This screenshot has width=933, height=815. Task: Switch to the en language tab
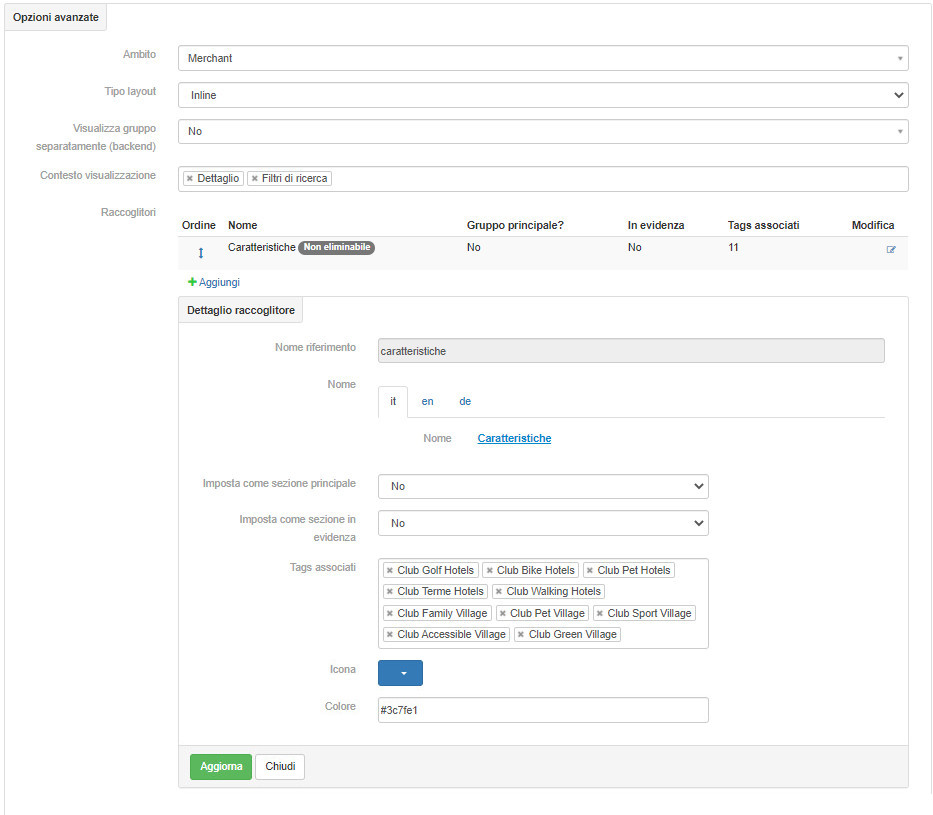coord(427,402)
